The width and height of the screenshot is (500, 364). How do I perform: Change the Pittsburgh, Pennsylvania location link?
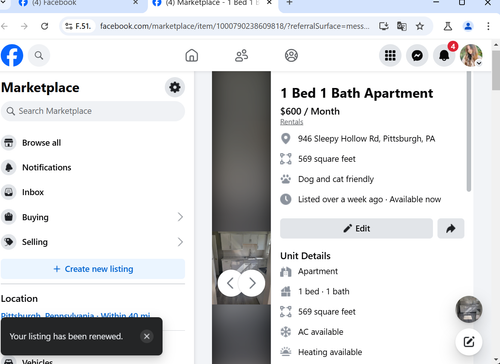pyautogui.click(x=76, y=316)
